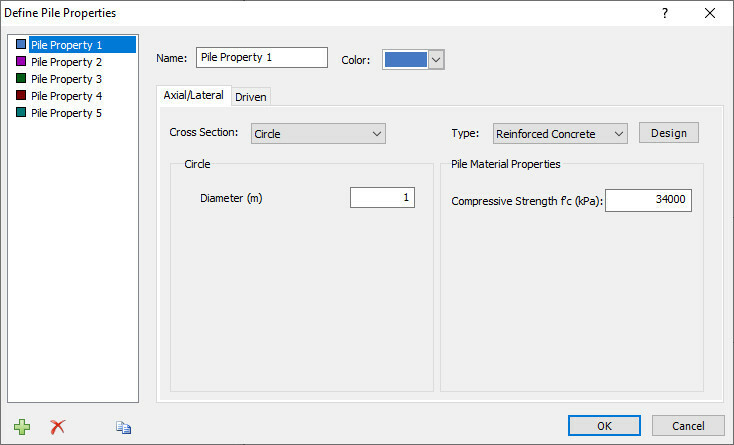Click the Cancel button

click(688, 426)
